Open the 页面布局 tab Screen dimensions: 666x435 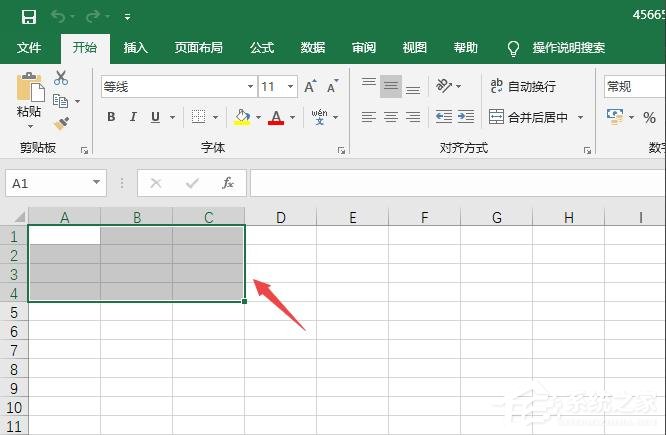pyautogui.click(x=198, y=48)
